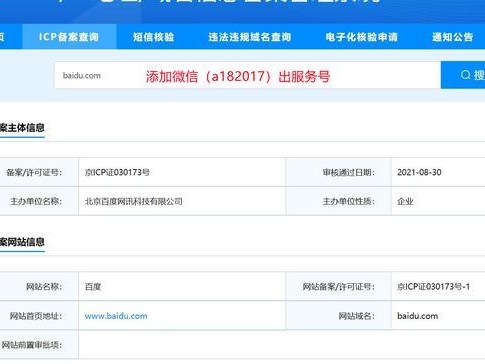Click the 备案/许可证号 label
This screenshot has width=485, height=364.
click(x=34, y=172)
